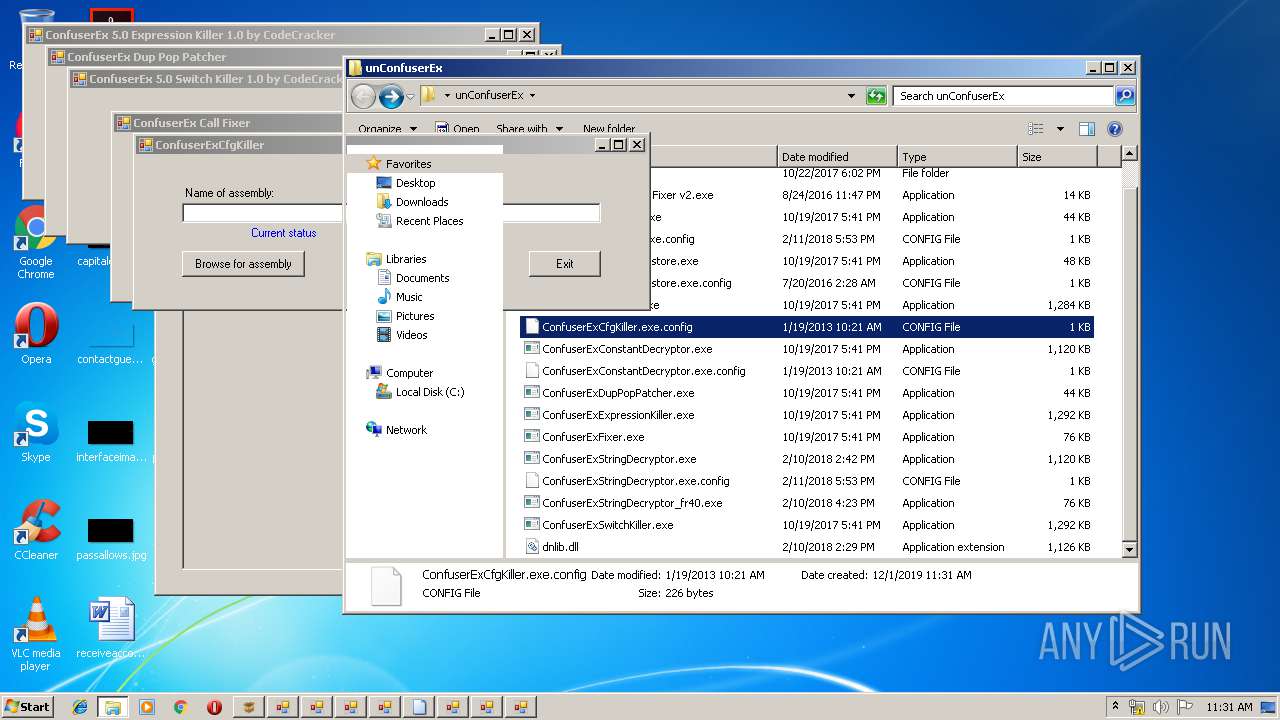Sort by the Date modified column header
Screen dimensions: 1280x720
coord(837,157)
